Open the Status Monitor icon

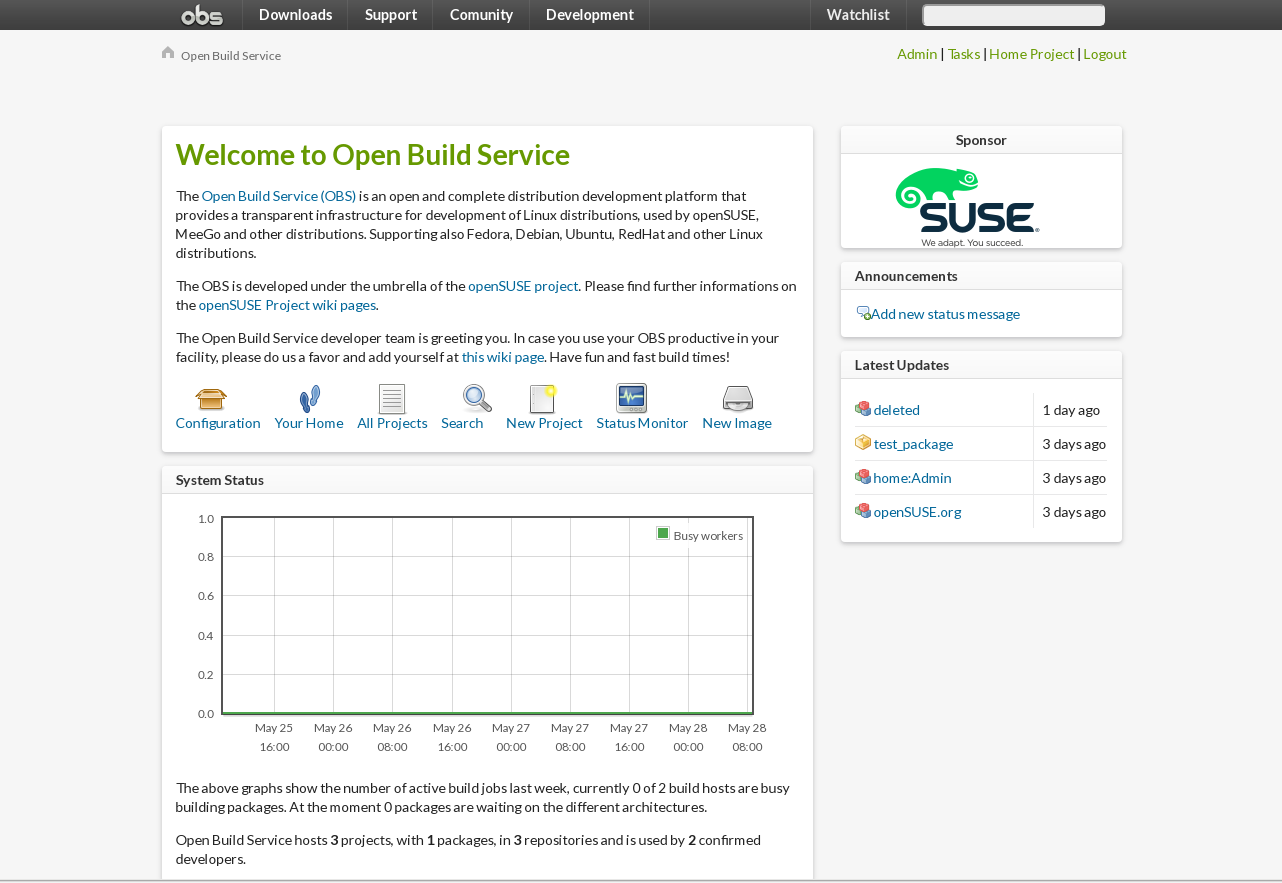631,398
